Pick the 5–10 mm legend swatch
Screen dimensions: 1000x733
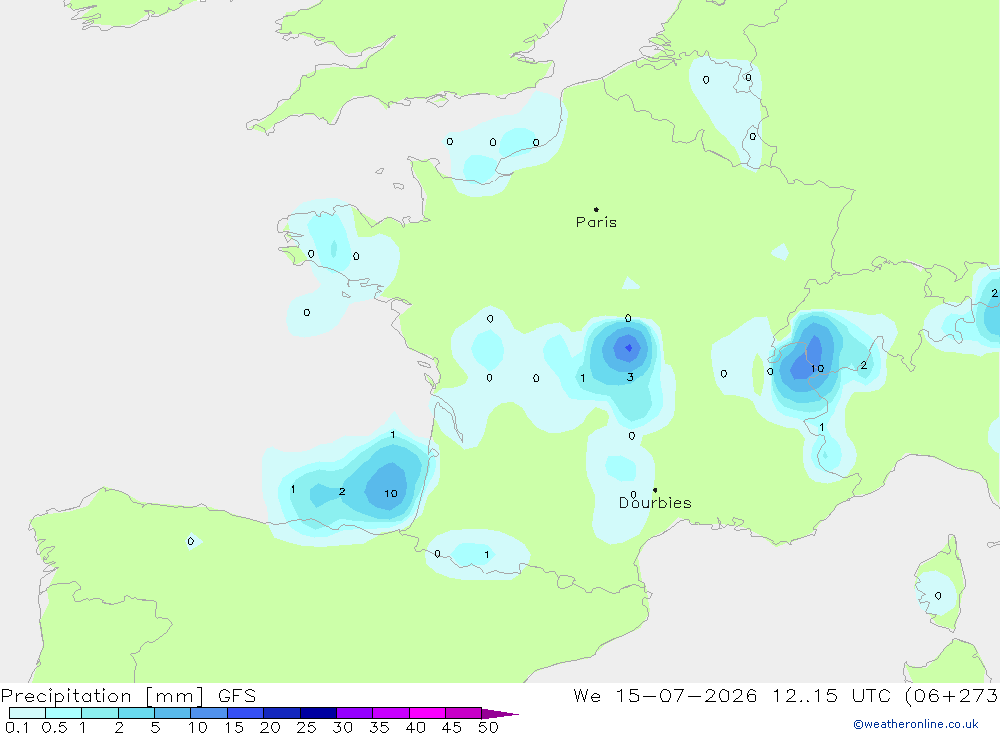click(x=173, y=713)
